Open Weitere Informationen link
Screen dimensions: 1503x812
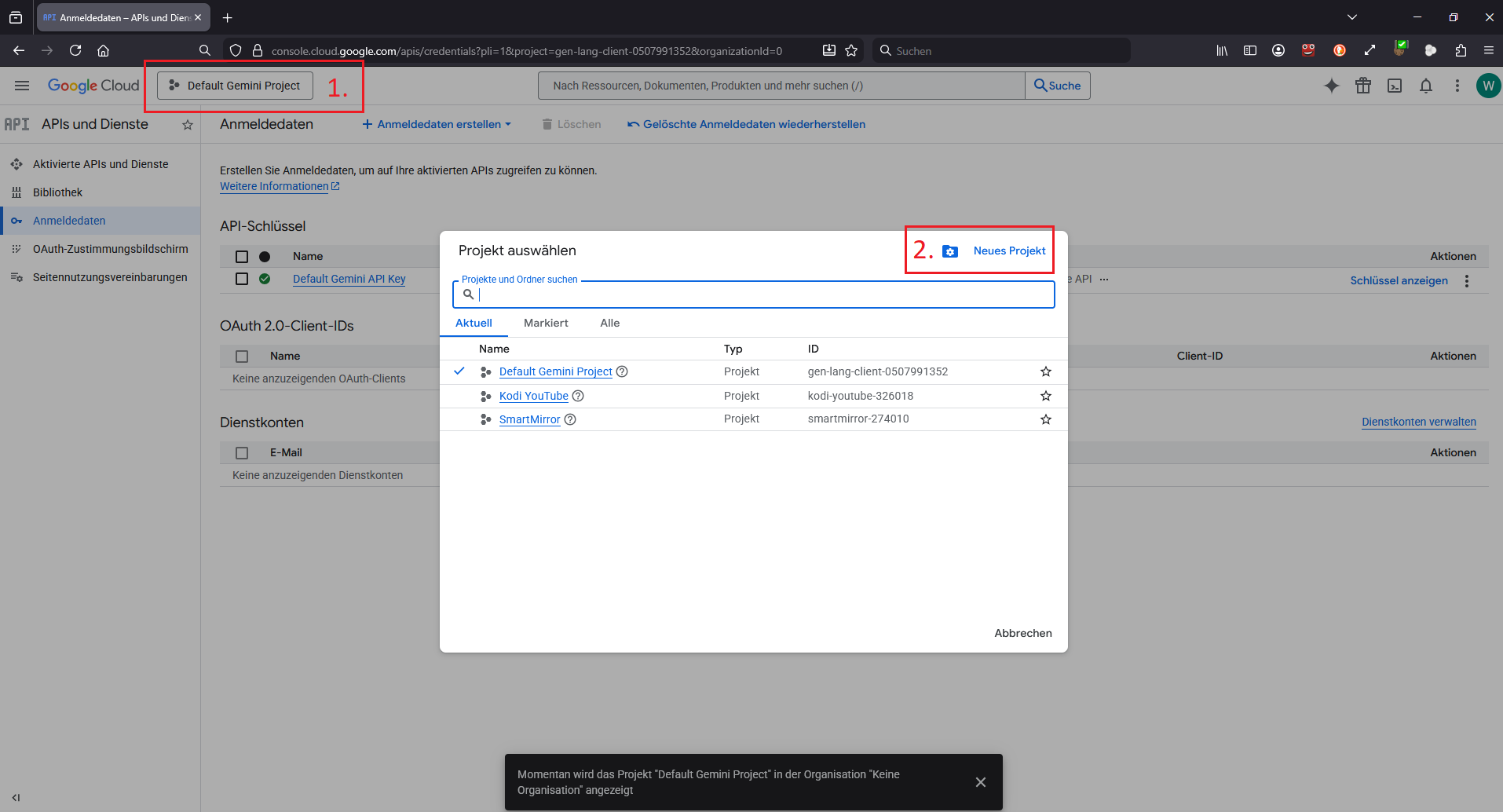[280, 186]
